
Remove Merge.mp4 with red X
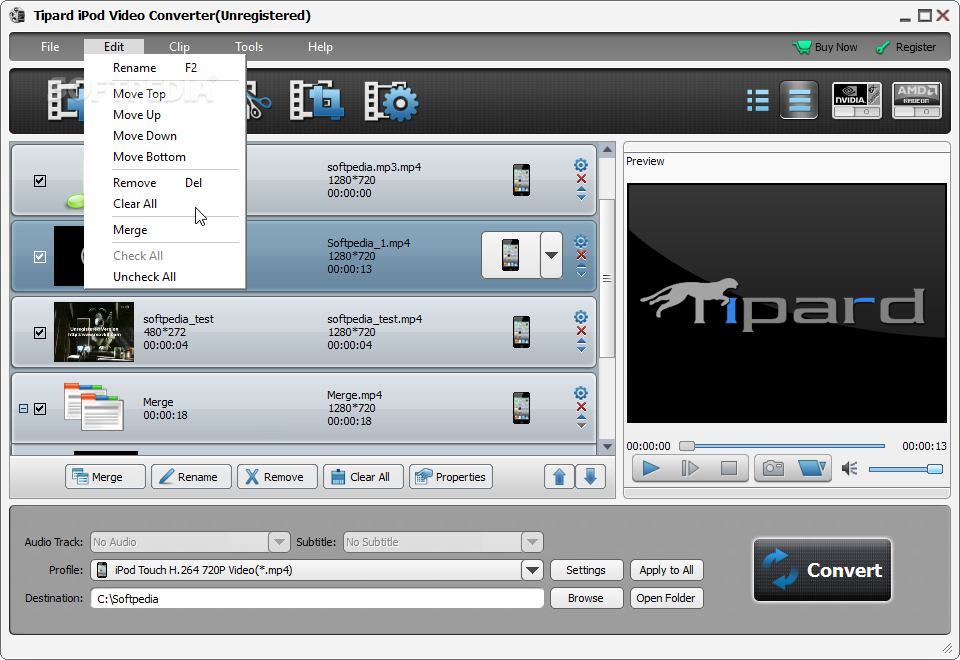(581, 407)
